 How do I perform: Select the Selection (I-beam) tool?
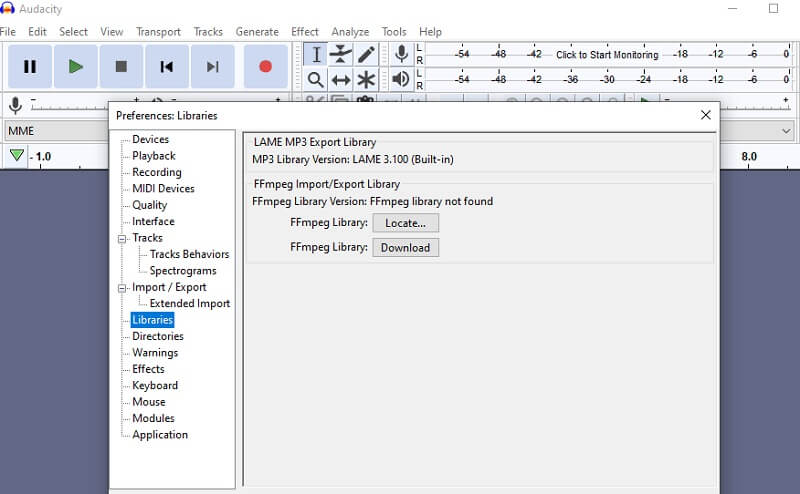(x=316, y=54)
